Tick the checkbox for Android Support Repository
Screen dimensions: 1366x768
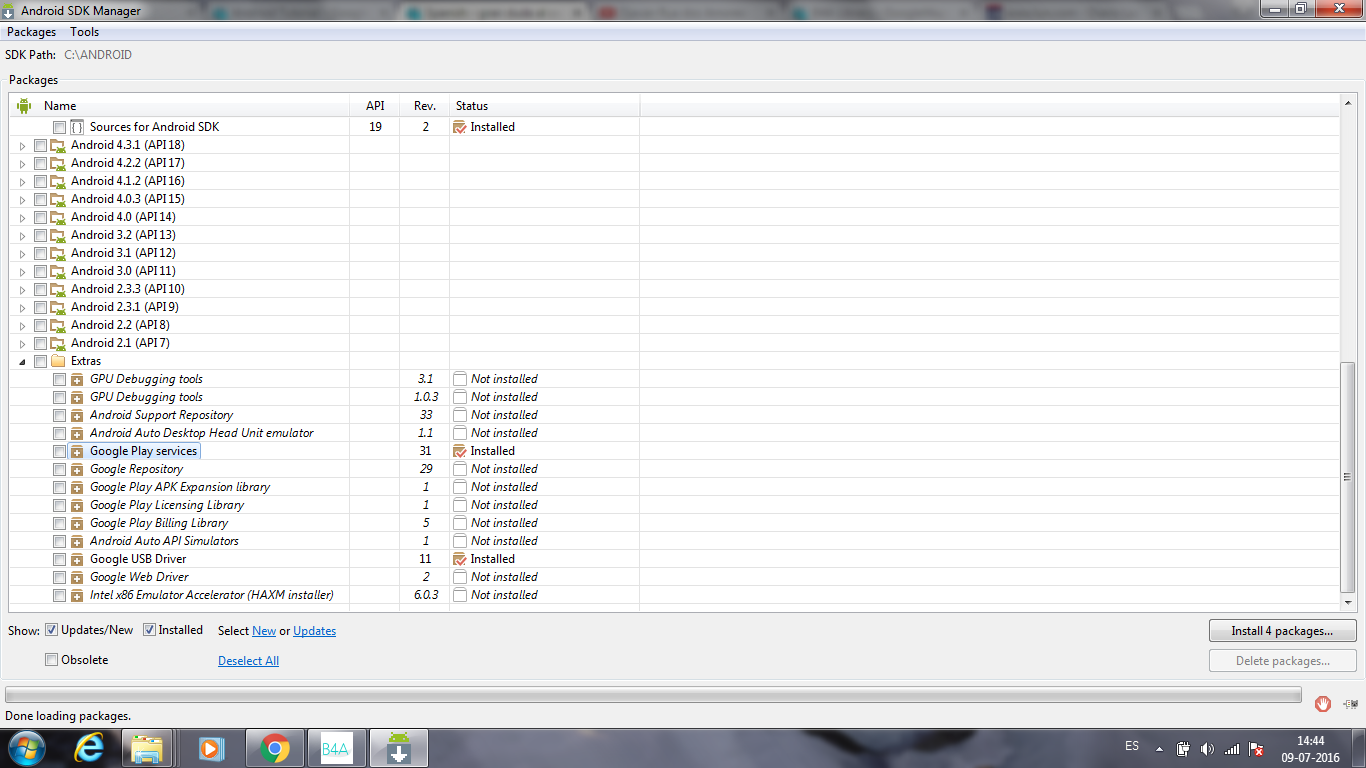click(x=60, y=415)
